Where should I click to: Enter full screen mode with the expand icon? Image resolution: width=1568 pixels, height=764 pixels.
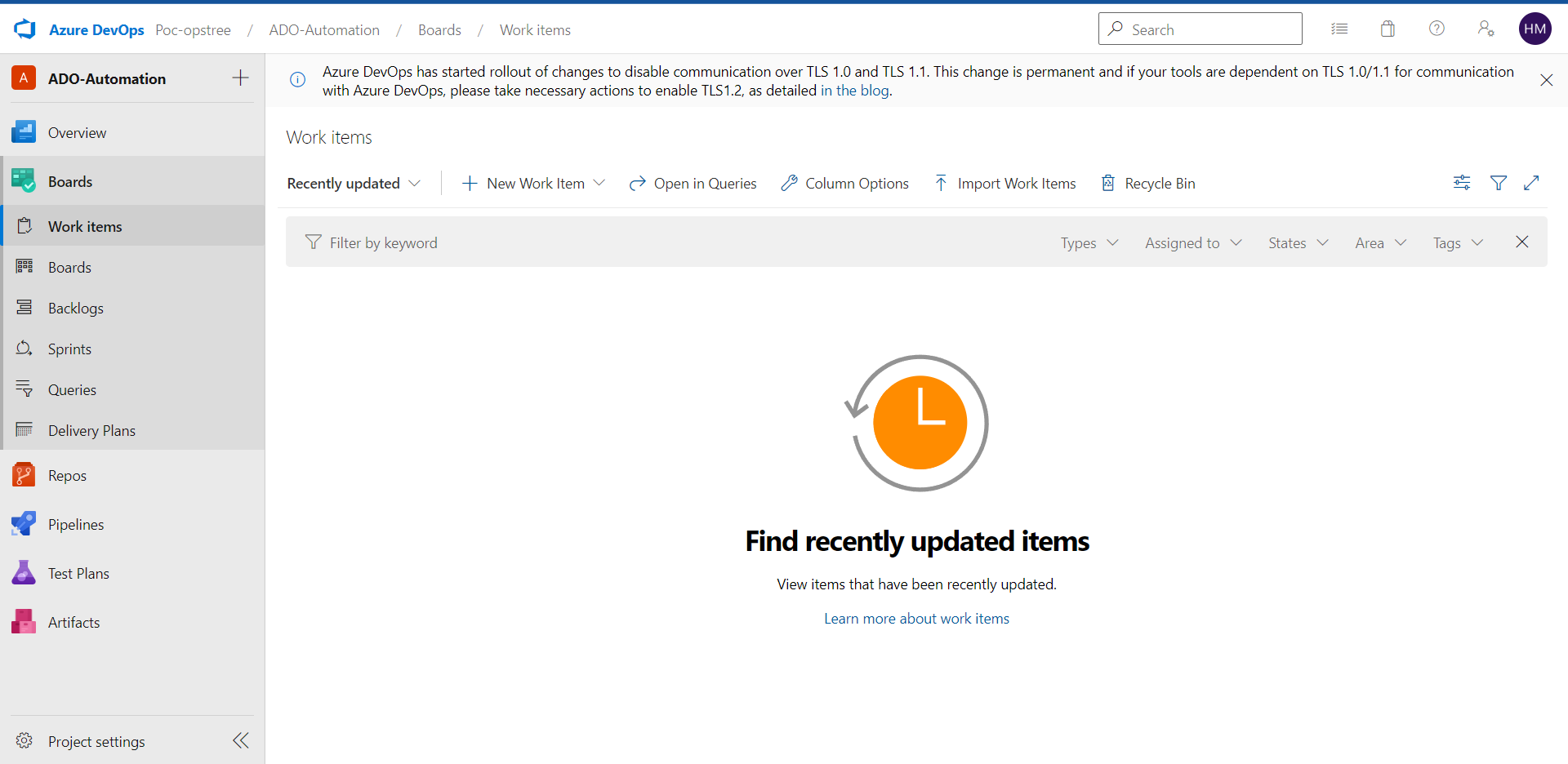coord(1531,183)
